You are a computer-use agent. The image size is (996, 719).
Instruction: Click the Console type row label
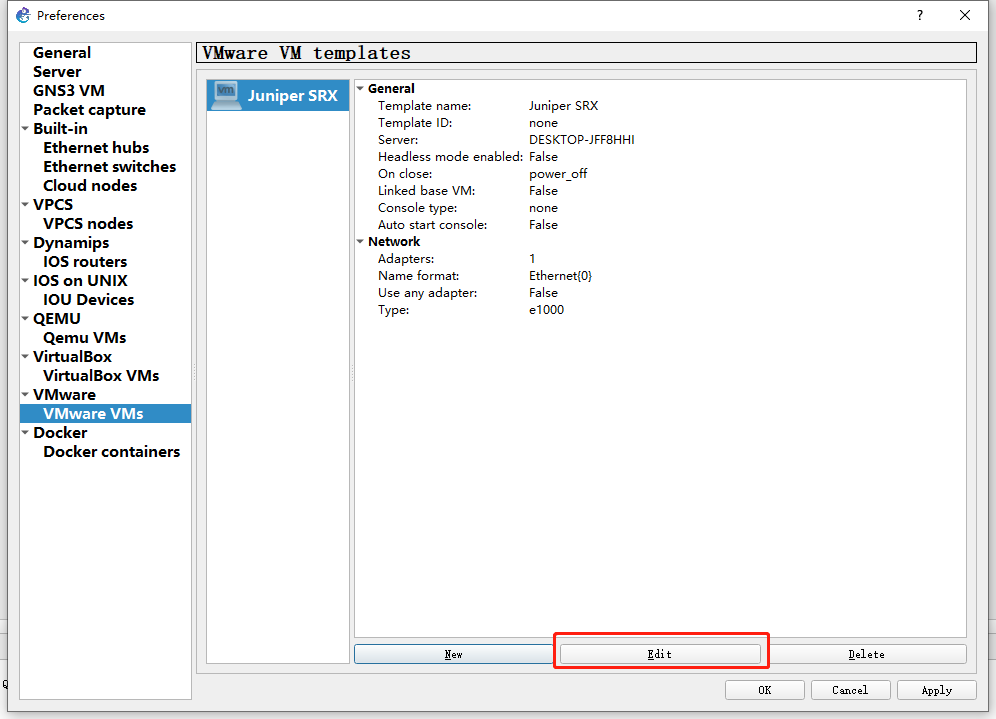click(417, 208)
